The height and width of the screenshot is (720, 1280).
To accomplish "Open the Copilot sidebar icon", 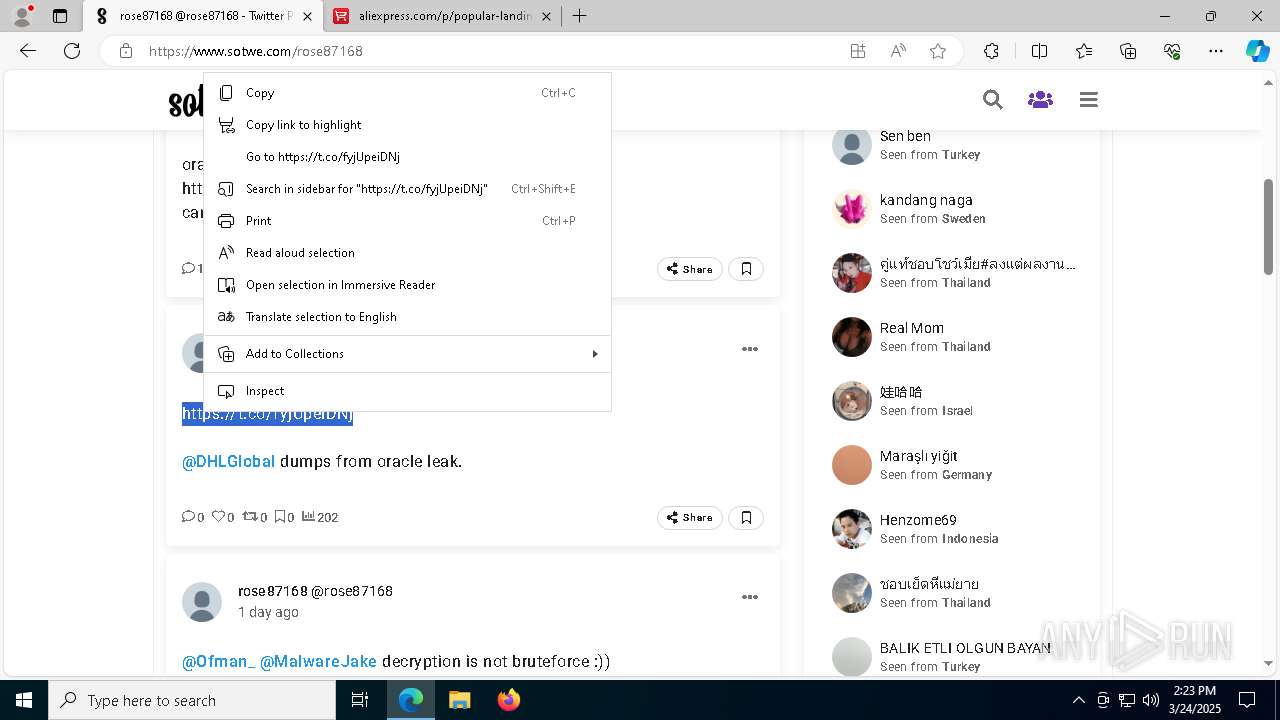I will pos(1257,51).
